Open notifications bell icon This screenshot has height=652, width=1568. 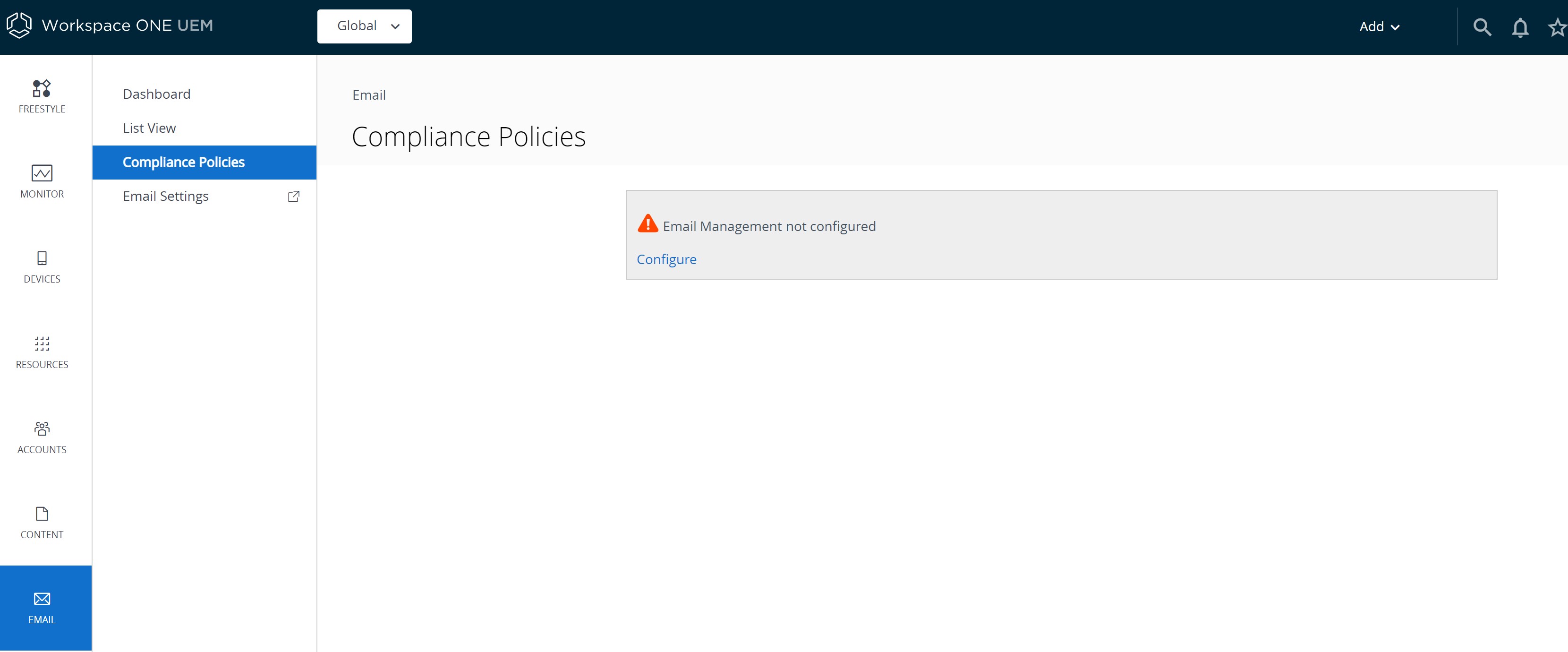coord(1520,27)
